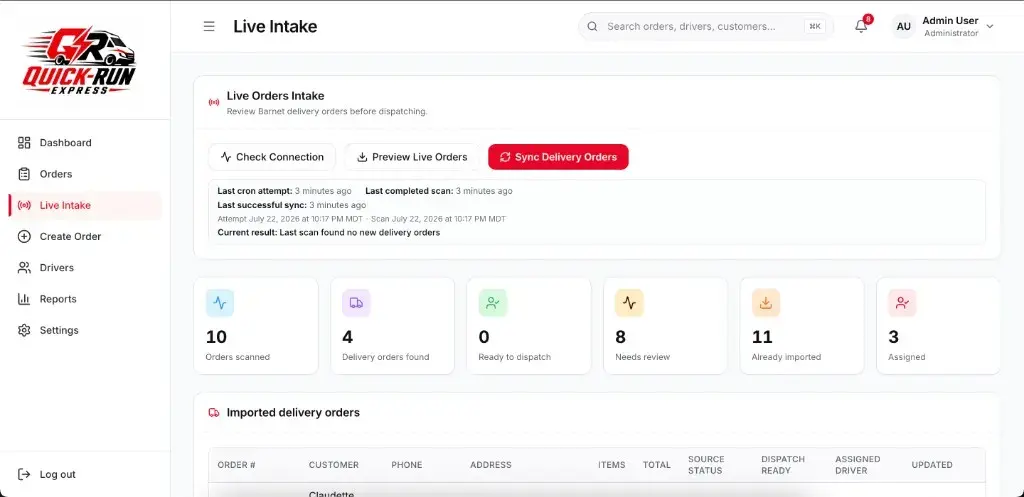Click the '8' Needs review count
Viewport: 1024px width, 497px height.
pyautogui.click(x=620, y=337)
